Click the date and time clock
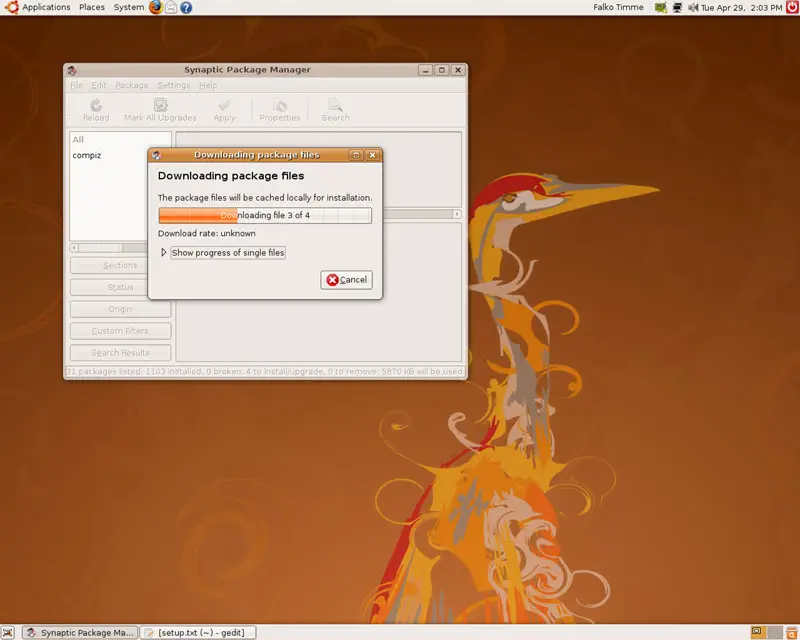This screenshot has height=640, width=800. click(741, 8)
